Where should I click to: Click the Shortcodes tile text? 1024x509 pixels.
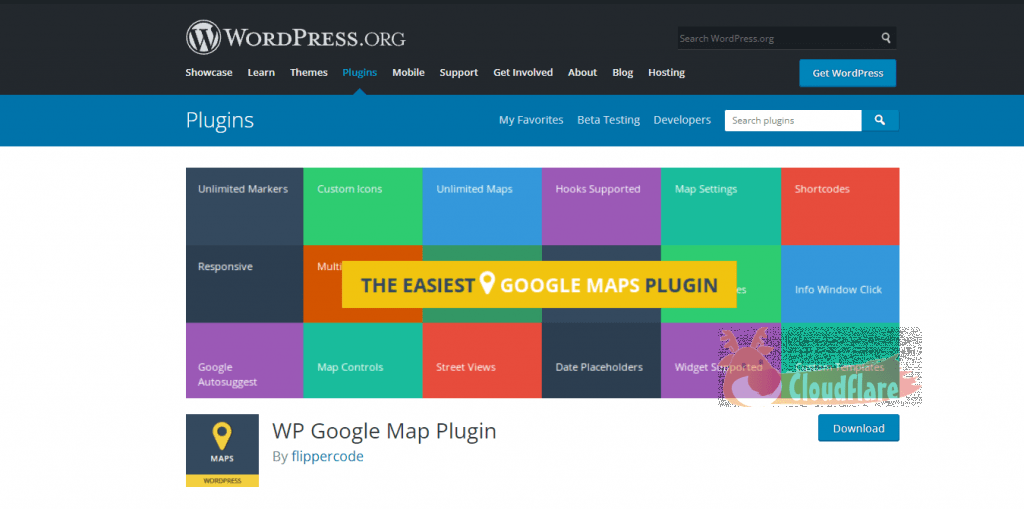(822, 189)
